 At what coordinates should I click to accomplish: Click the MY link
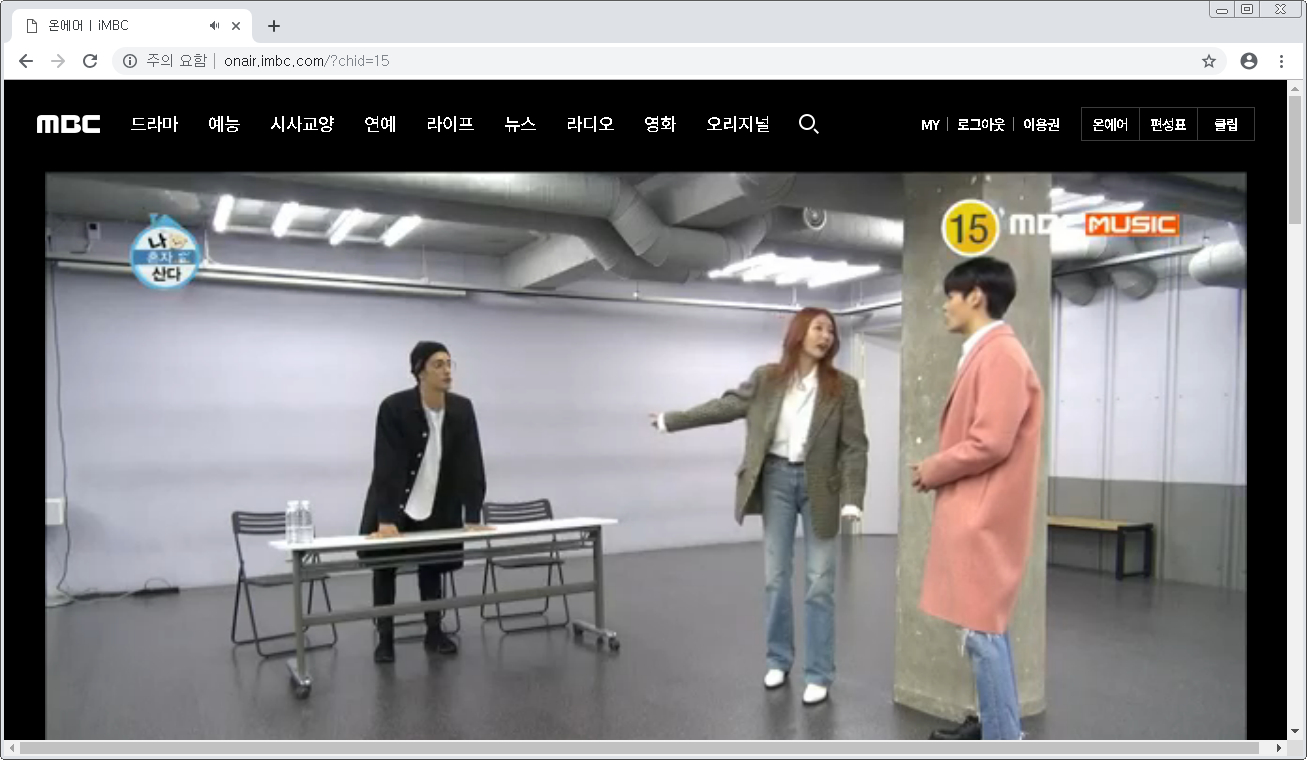930,125
